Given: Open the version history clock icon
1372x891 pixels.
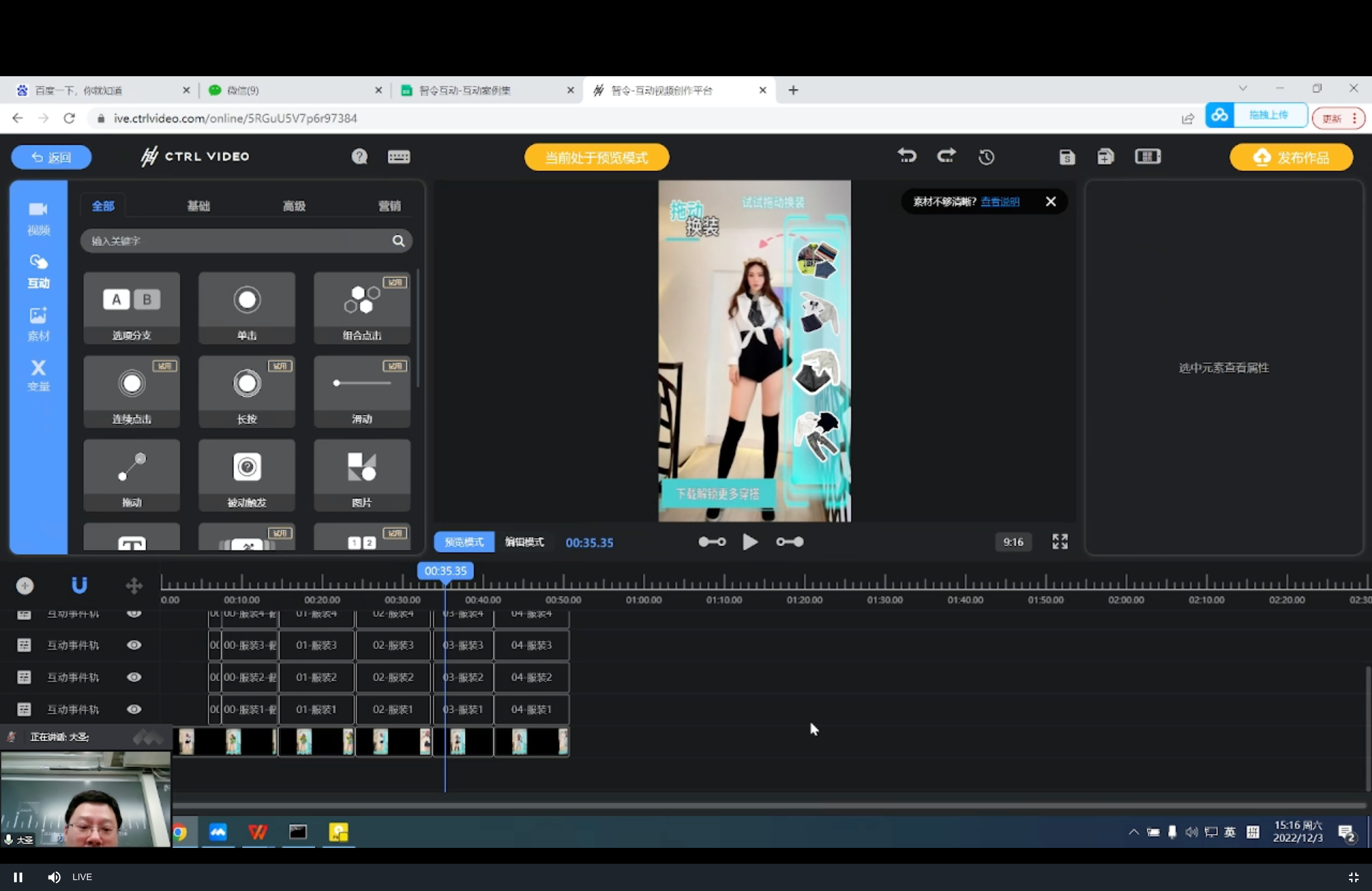Looking at the screenshot, I should 986,157.
